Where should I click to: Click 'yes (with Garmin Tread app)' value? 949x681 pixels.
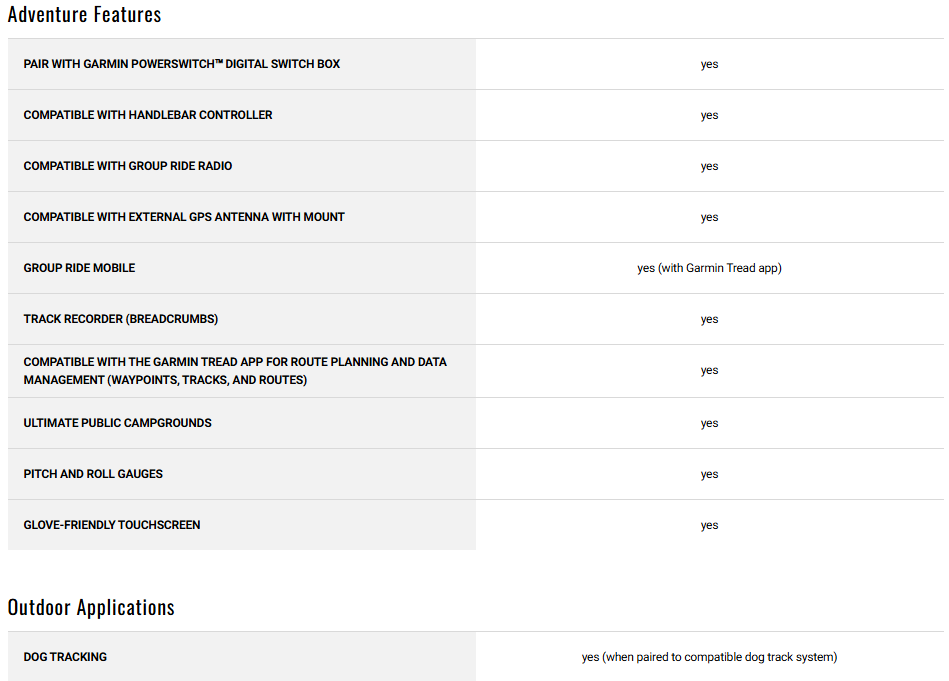pos(709,268)
